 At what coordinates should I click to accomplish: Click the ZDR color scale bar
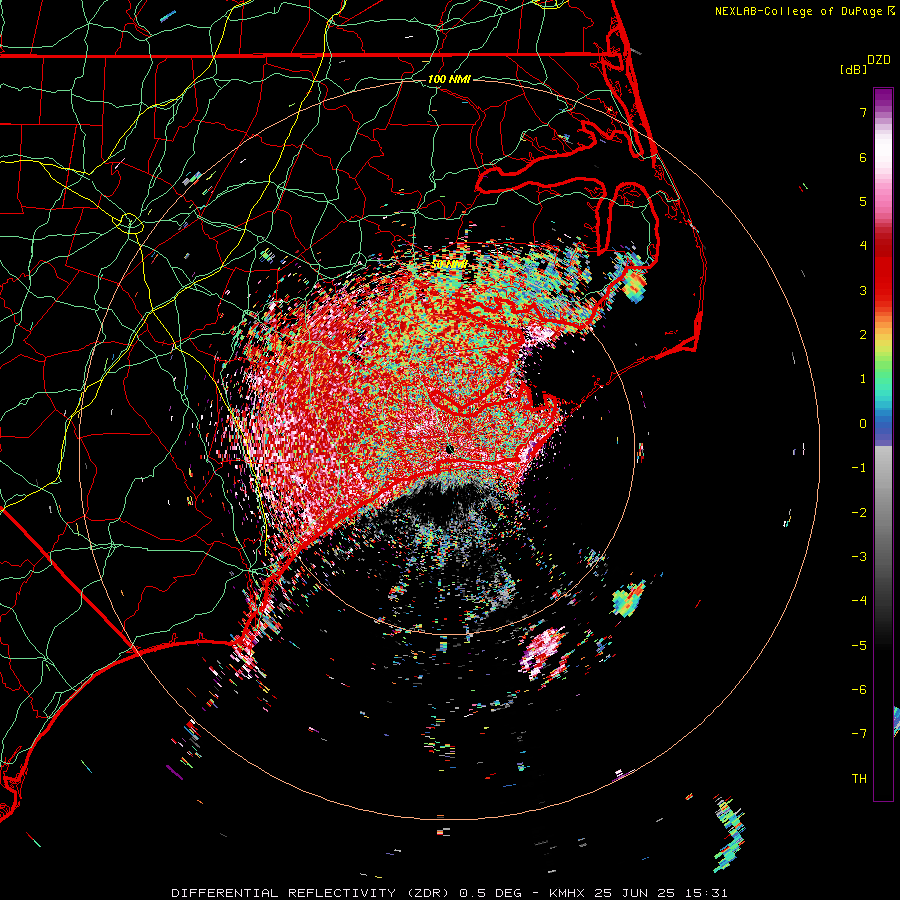pos(883,444)
